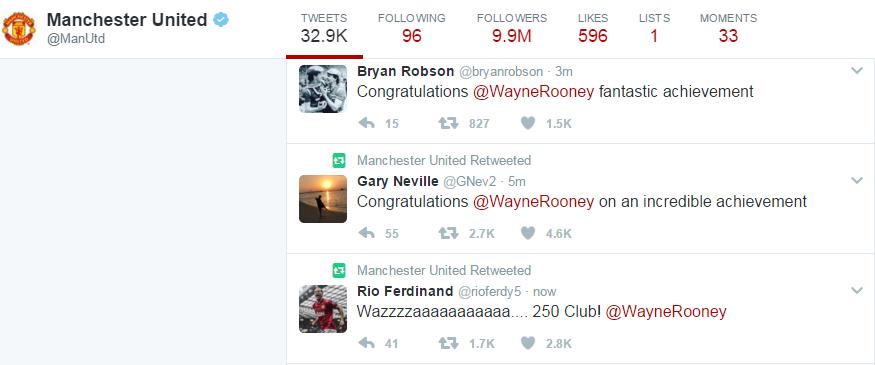Image resolution: width=875 pixels, height=365 pixels.
Task: Reply to Gary Neville's tweet
Action: coord(367,233)
